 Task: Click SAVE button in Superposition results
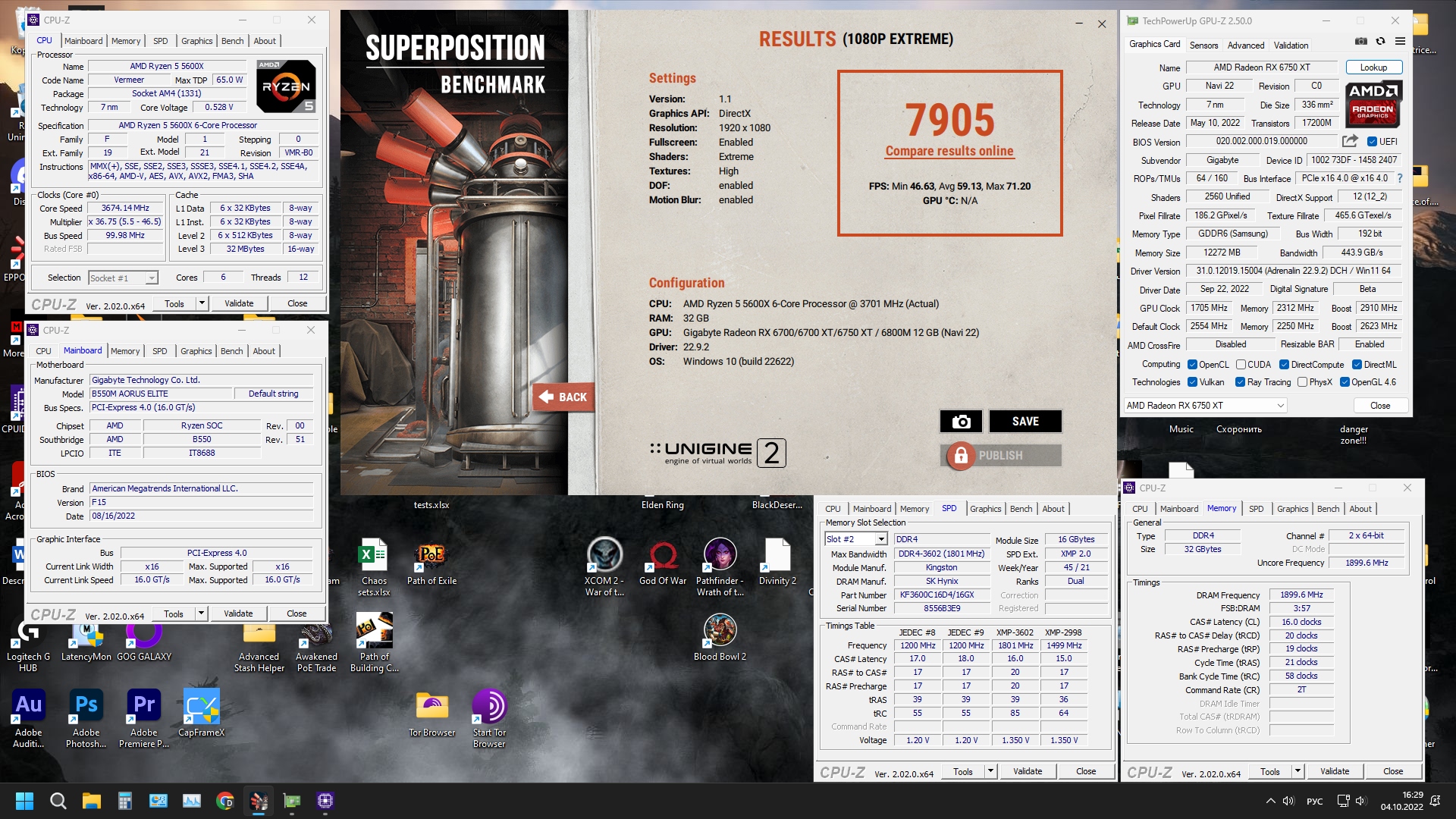tap(1025, 422)
